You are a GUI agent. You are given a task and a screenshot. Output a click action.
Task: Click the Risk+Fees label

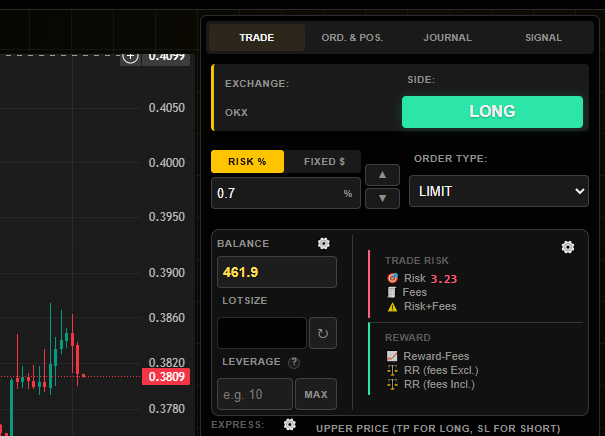click(x=430, y=306)
